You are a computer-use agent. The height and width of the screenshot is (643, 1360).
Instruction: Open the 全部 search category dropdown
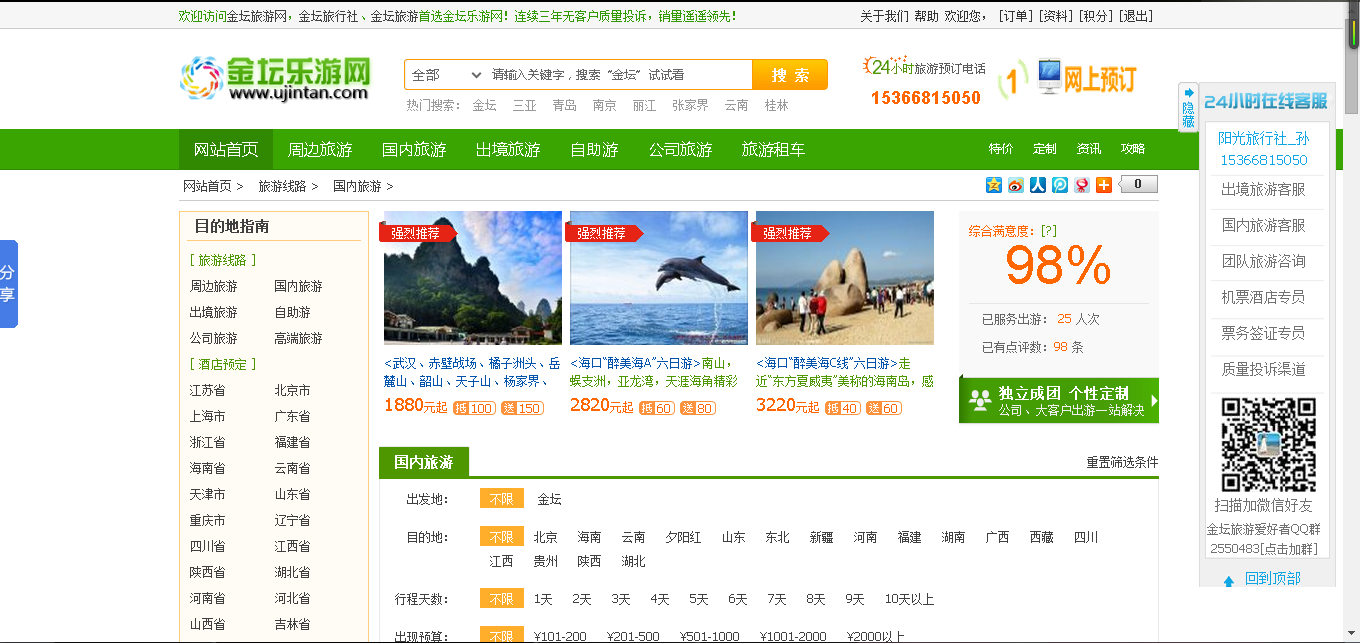coord(446,75)
